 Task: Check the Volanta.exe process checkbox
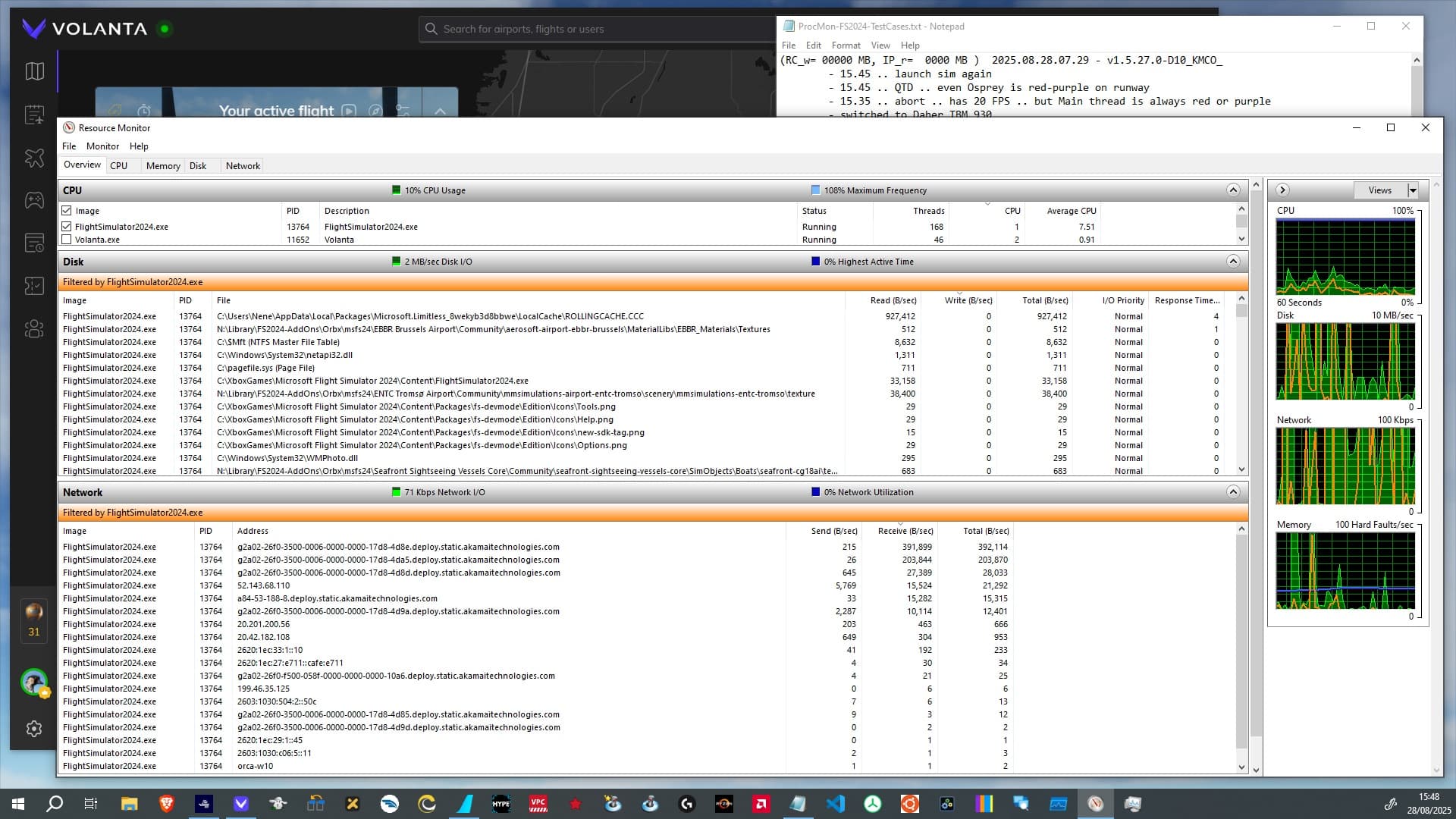(67, 240)
